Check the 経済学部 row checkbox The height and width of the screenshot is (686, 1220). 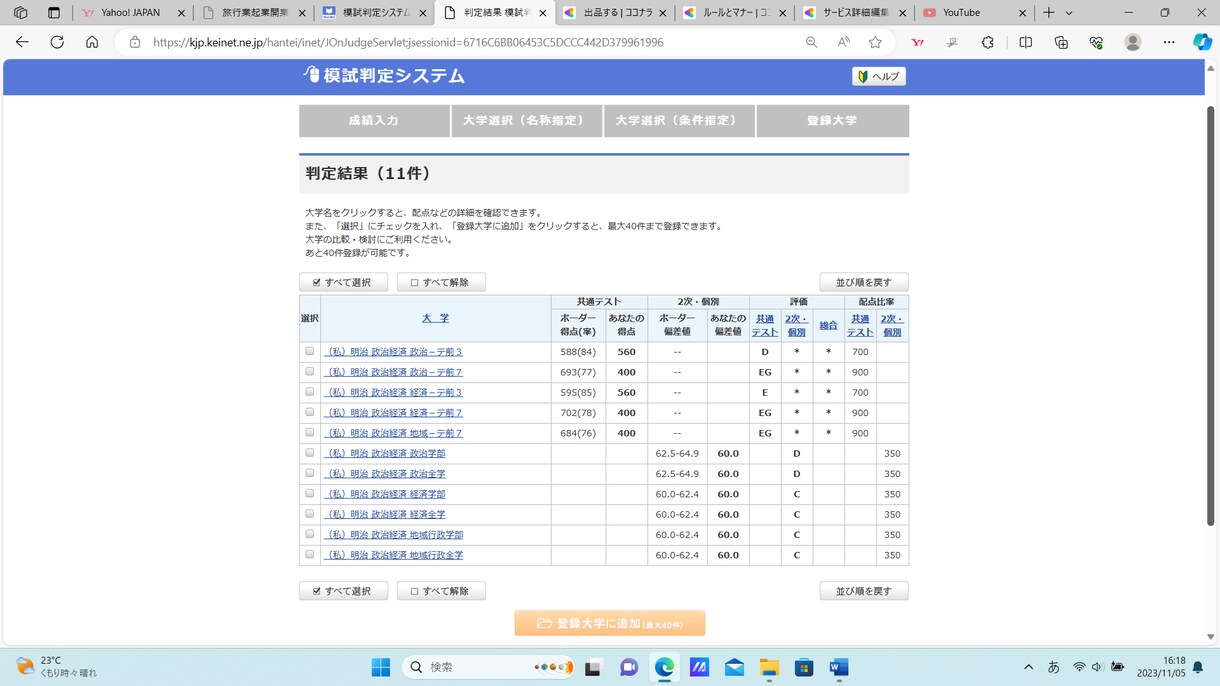pos(310,493)
